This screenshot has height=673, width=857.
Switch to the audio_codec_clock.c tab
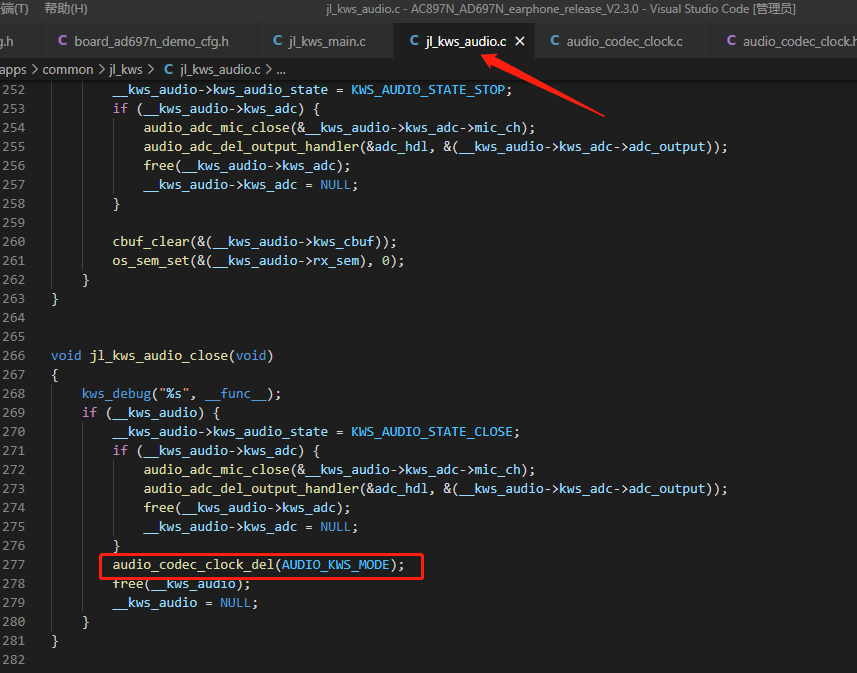pyautogui.click(x=624, y=42)
